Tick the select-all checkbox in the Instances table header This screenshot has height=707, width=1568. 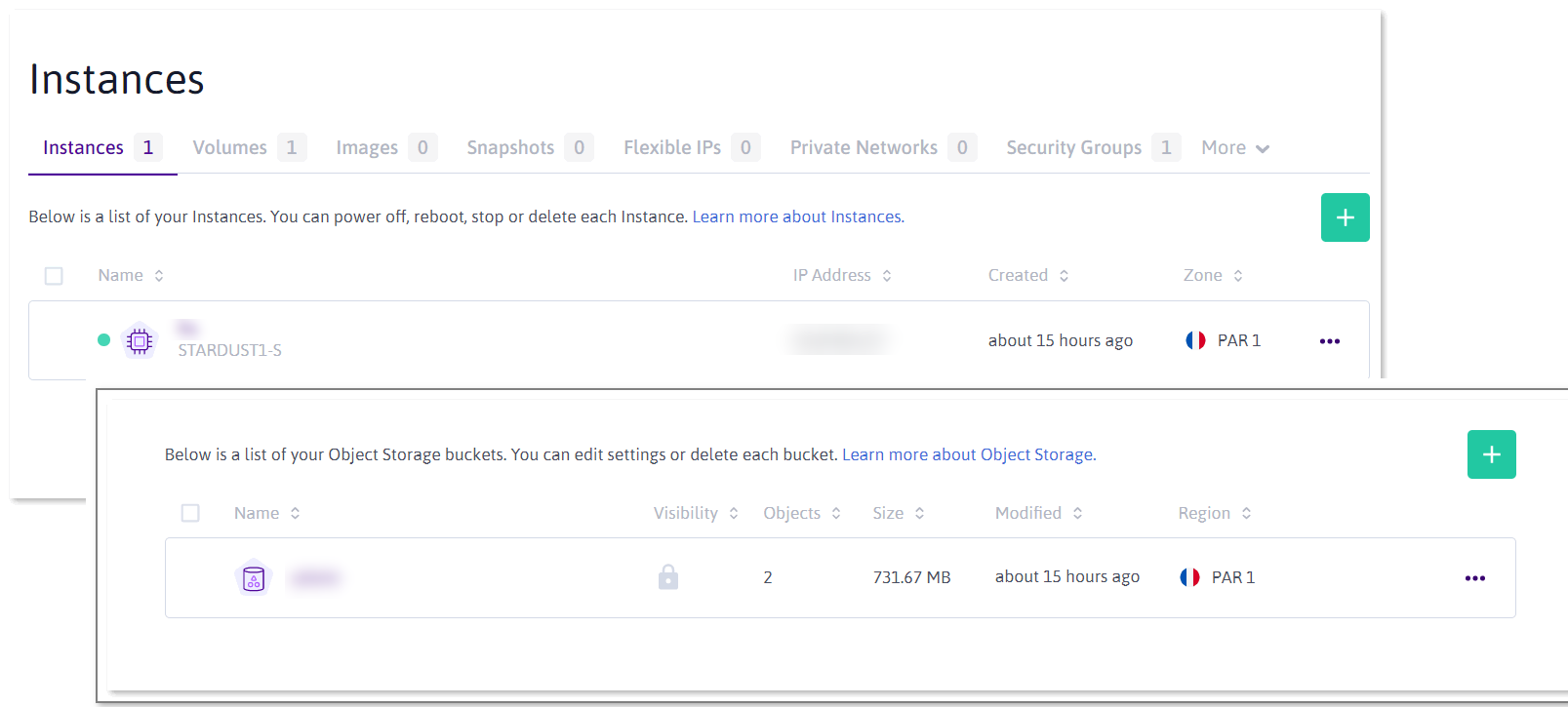coord(54,276)
